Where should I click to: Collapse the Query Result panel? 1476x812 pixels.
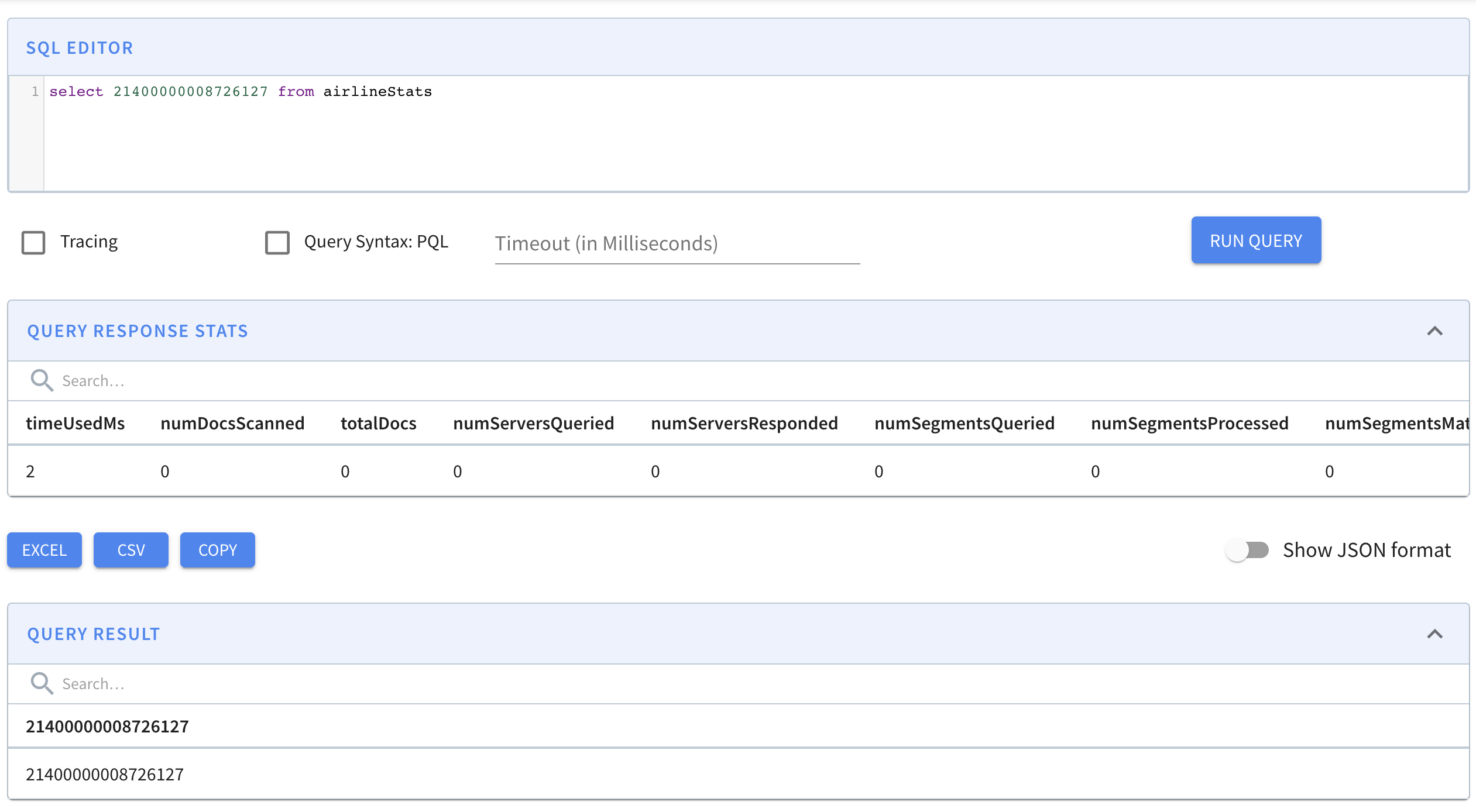pyautogui.click(x=1434, y=634)
